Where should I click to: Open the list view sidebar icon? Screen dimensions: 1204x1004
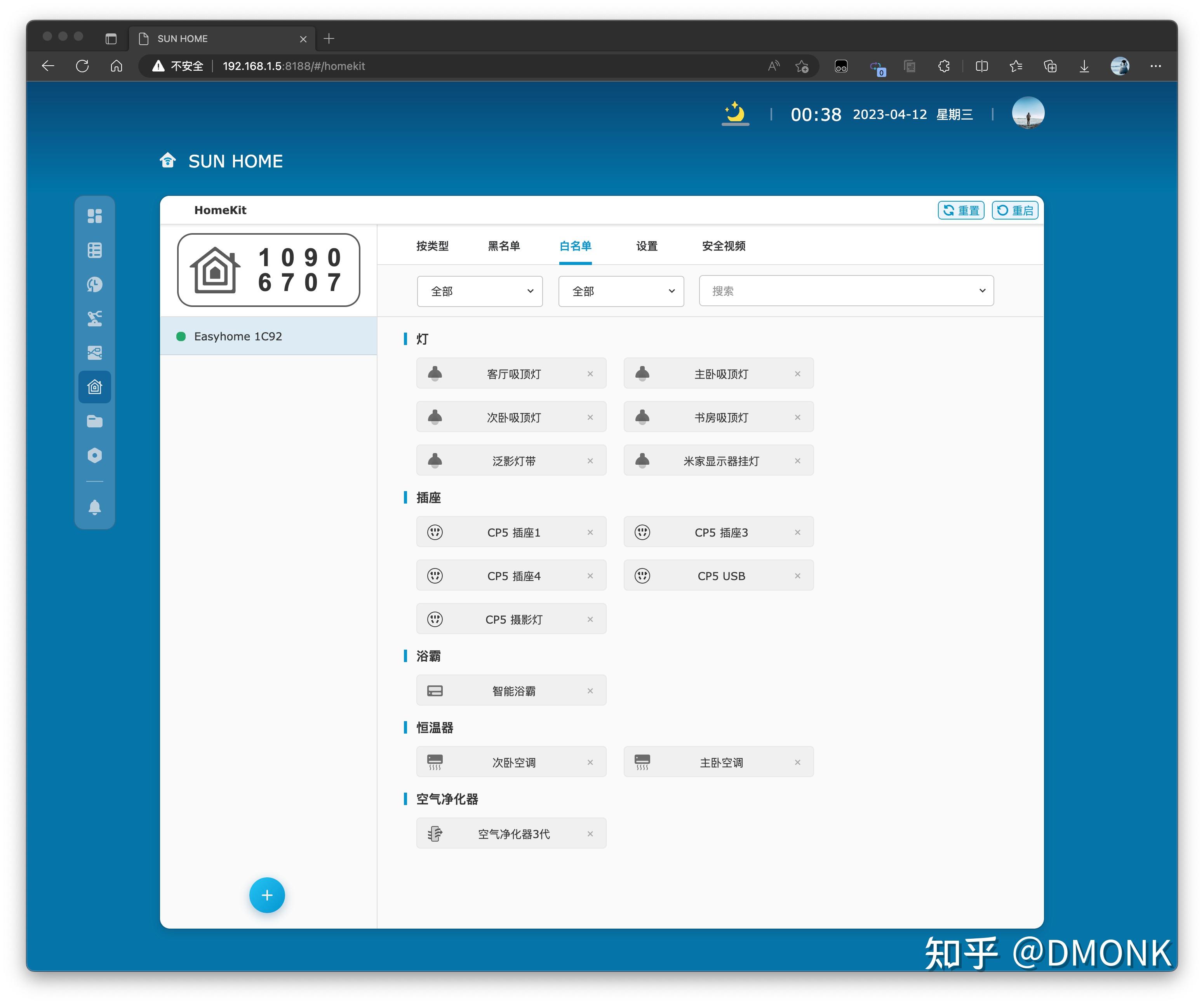[x=95, y=250]
